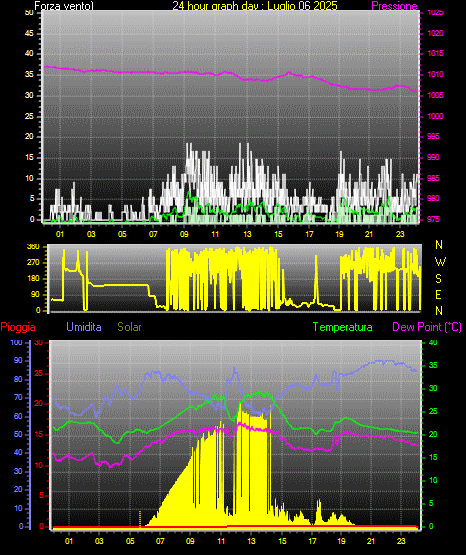Click the Pressione legend label
This screenshot has height=555, width=466.
tap(394, 6)
